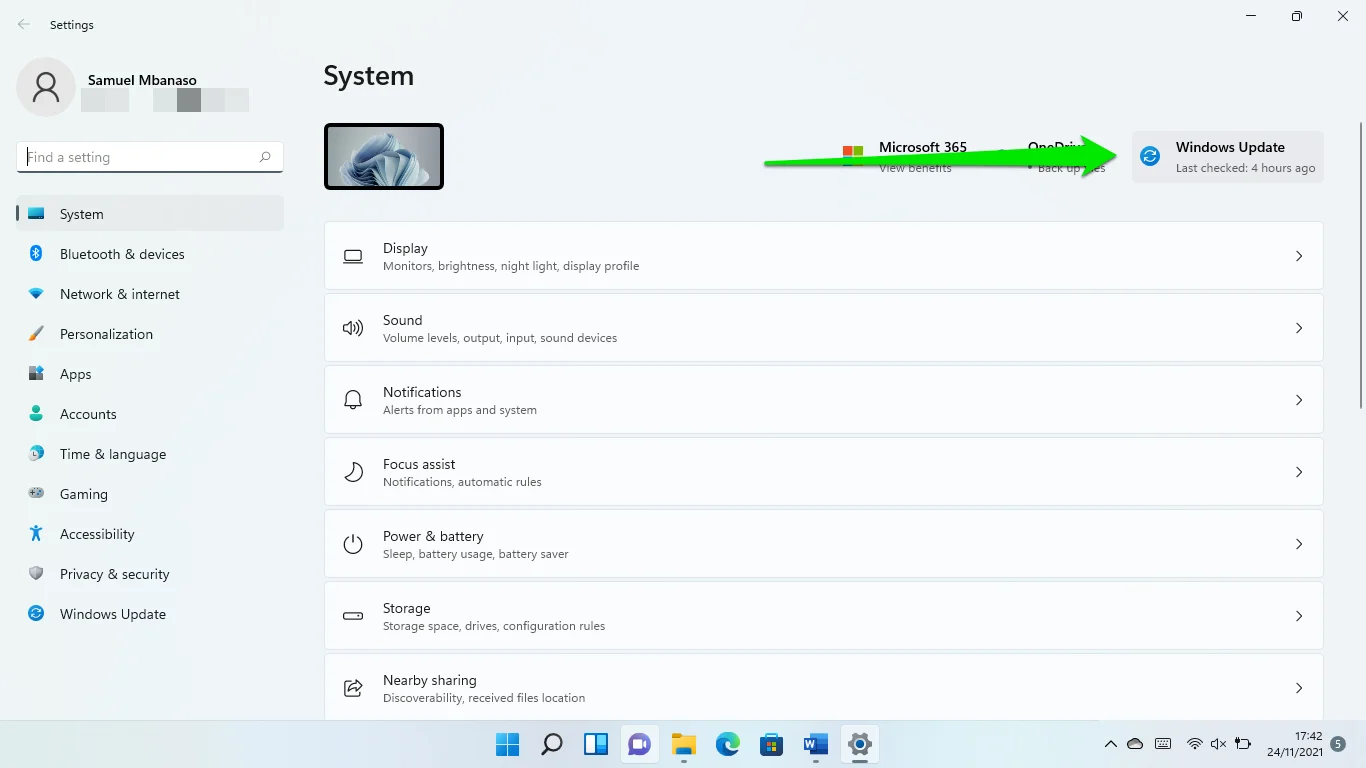Expand Display row chevron
The height and width of the screenshot is (768, 1366).
pyautogui.click(x=1299, y=256)
